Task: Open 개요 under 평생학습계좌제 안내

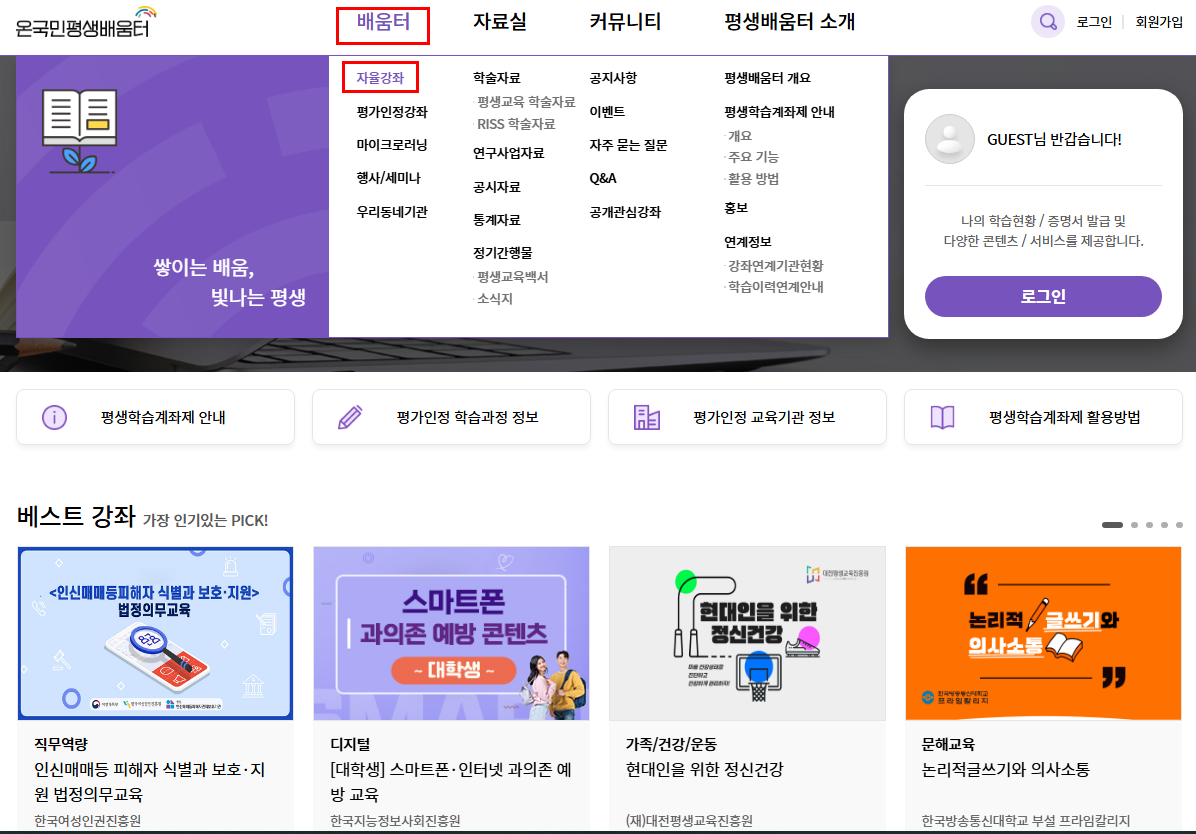Action: 740,136
